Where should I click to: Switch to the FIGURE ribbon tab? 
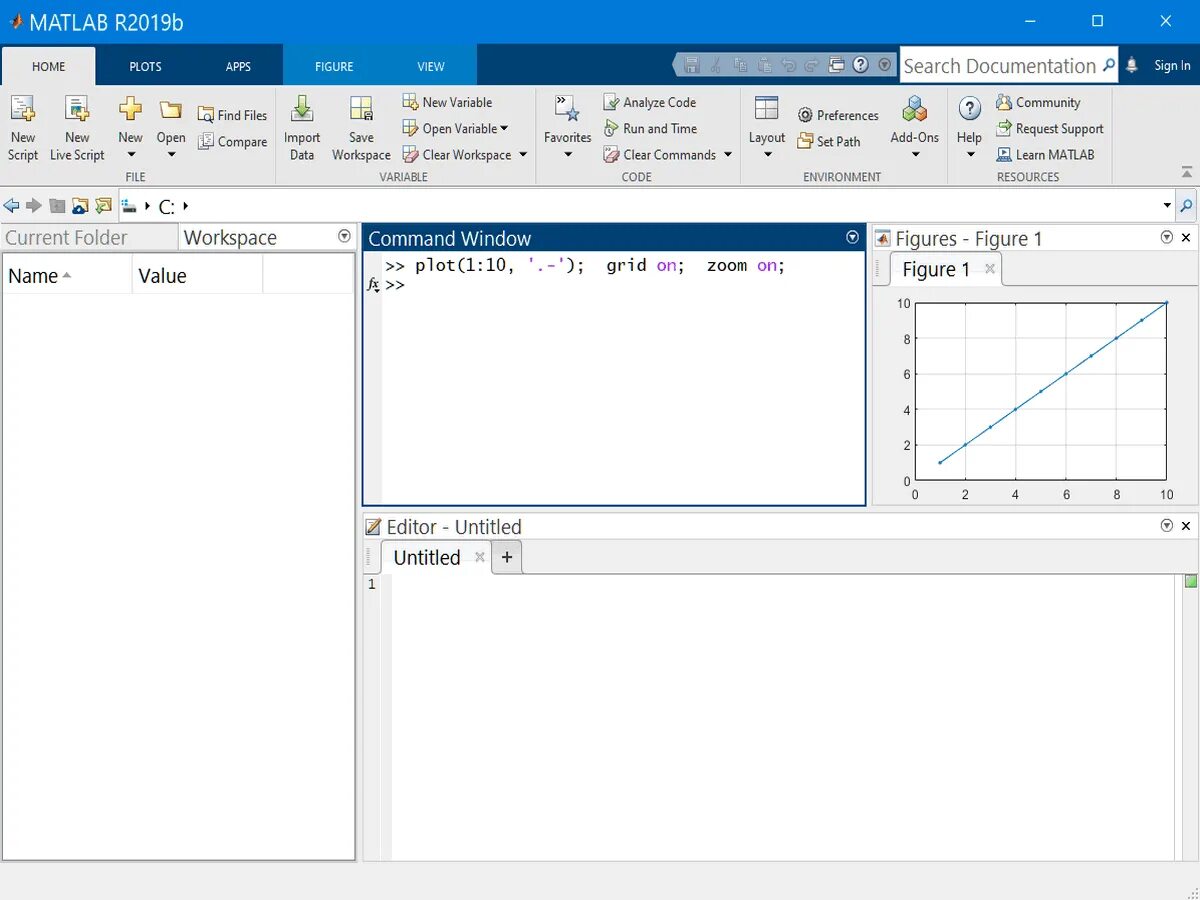coord(334,66)
